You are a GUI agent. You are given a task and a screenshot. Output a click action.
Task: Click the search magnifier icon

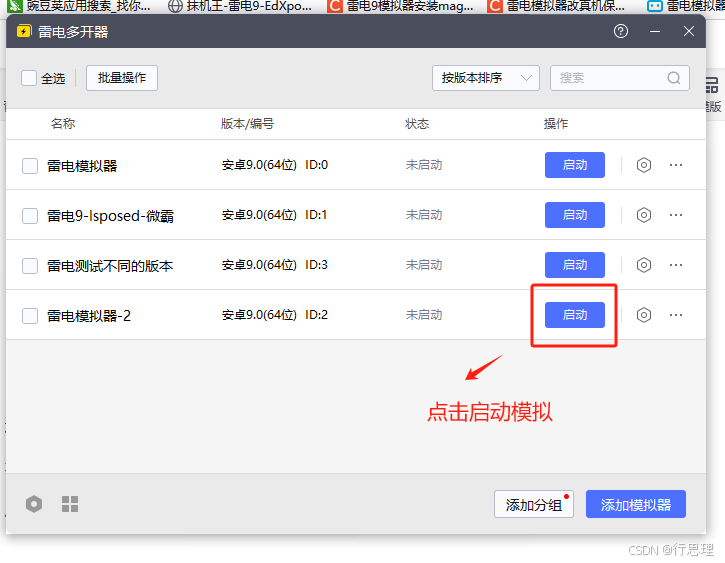coord(674,78)
